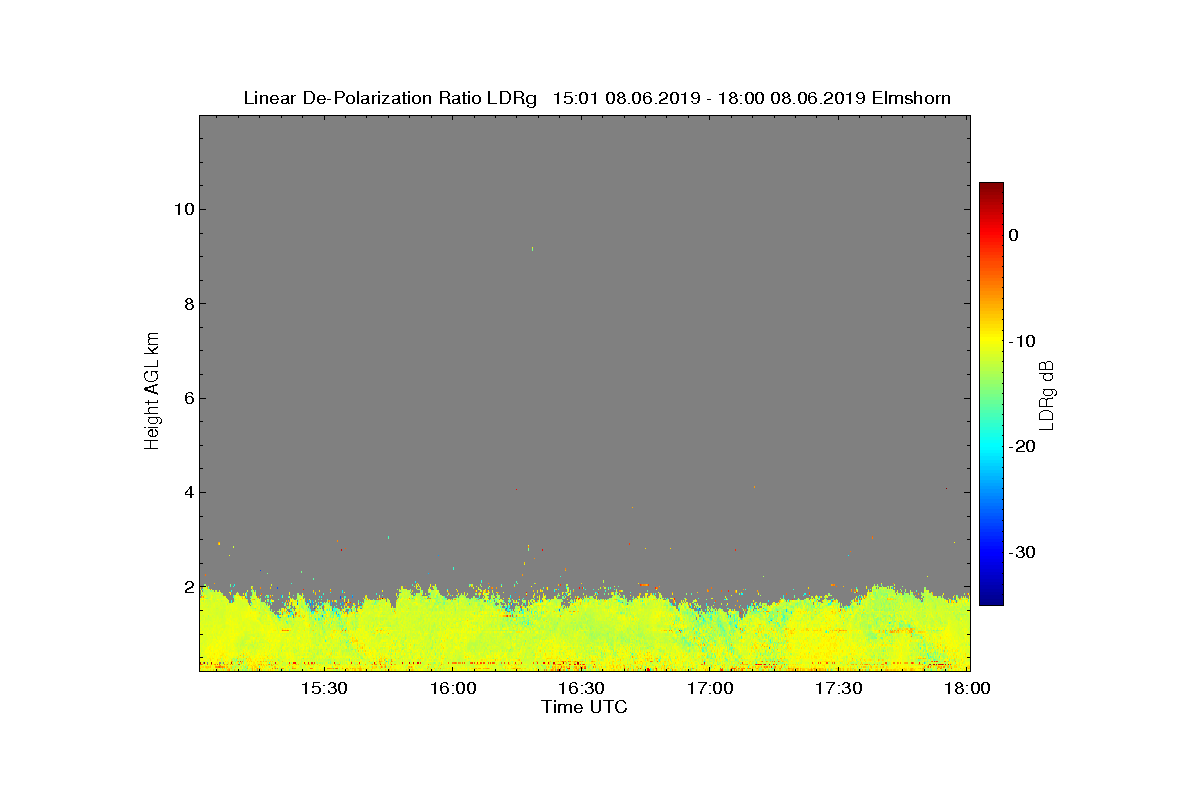Click the plot title 'Linear De-Polarization Ratio LDRg'
Viewport: 1200px width, 800px height.
coord(391,98)
